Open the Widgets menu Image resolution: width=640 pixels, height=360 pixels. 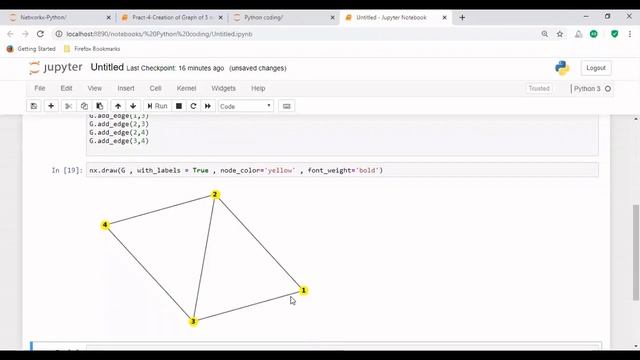pos(223,88)
